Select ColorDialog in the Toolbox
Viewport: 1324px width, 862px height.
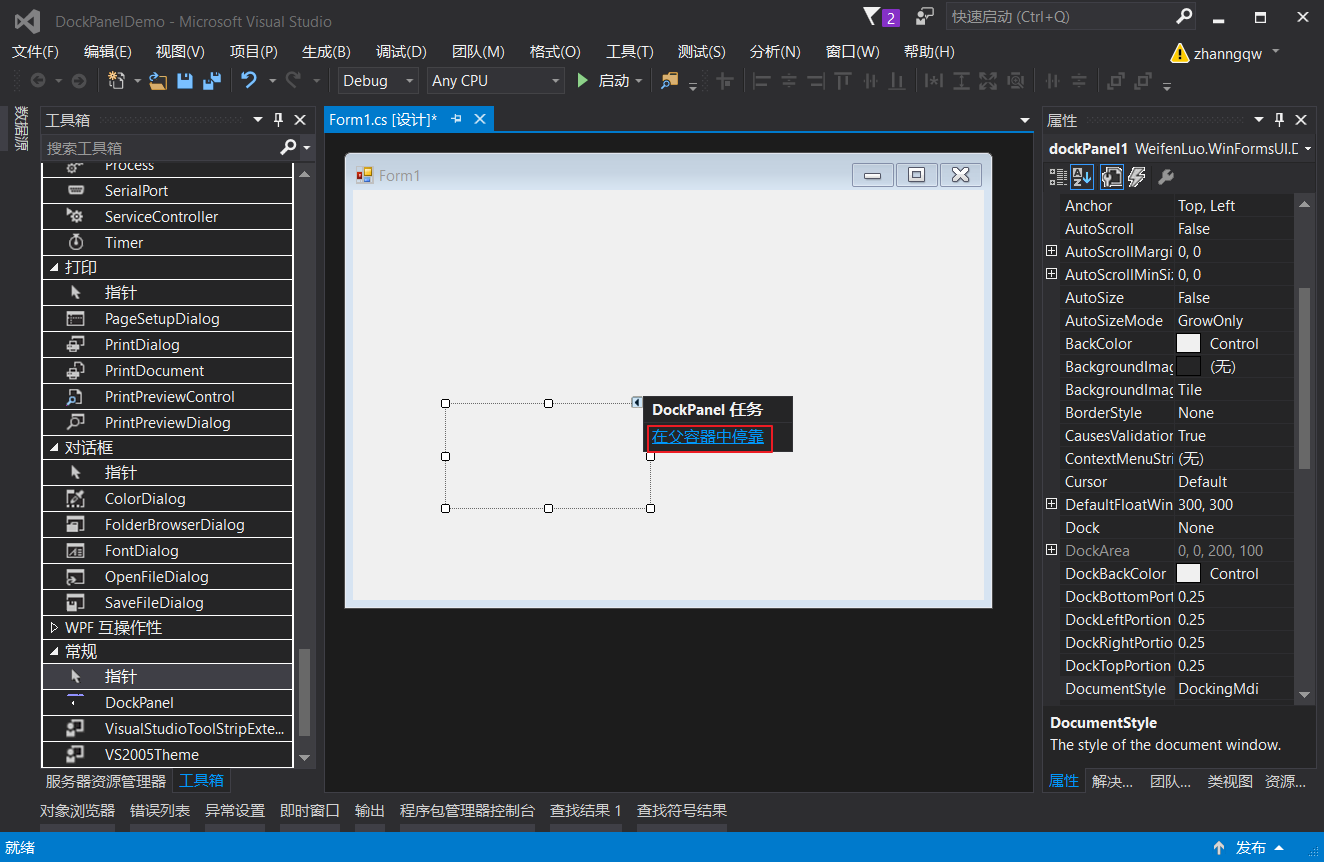[x=167, y=498]
